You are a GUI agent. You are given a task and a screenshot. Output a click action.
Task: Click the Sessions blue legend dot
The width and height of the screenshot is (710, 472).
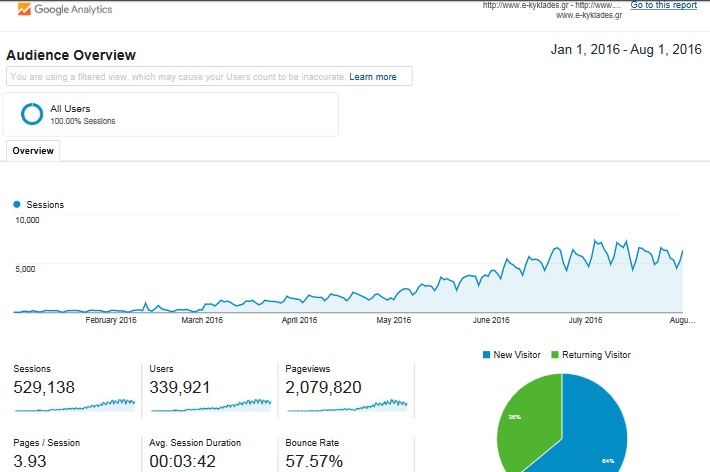[17, 205]
